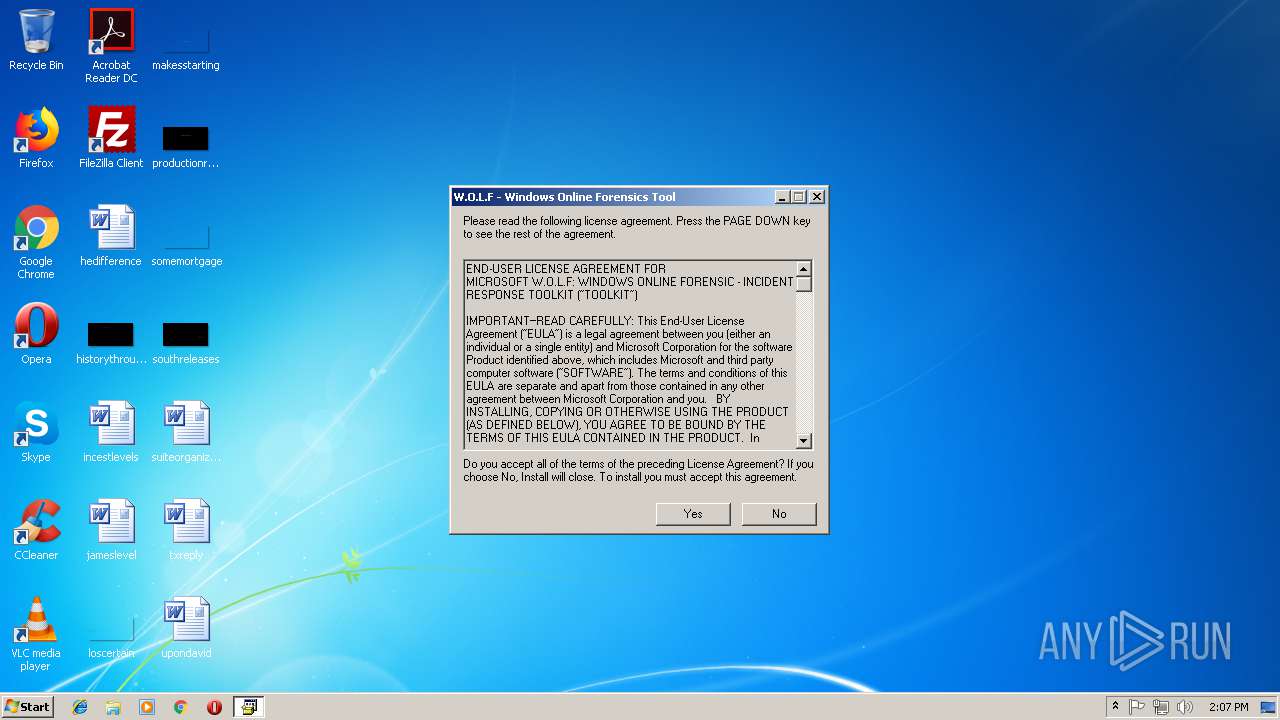The width and height of the screenshot is (1280, 720).
Task: Click the Start button
Action: 27,707
